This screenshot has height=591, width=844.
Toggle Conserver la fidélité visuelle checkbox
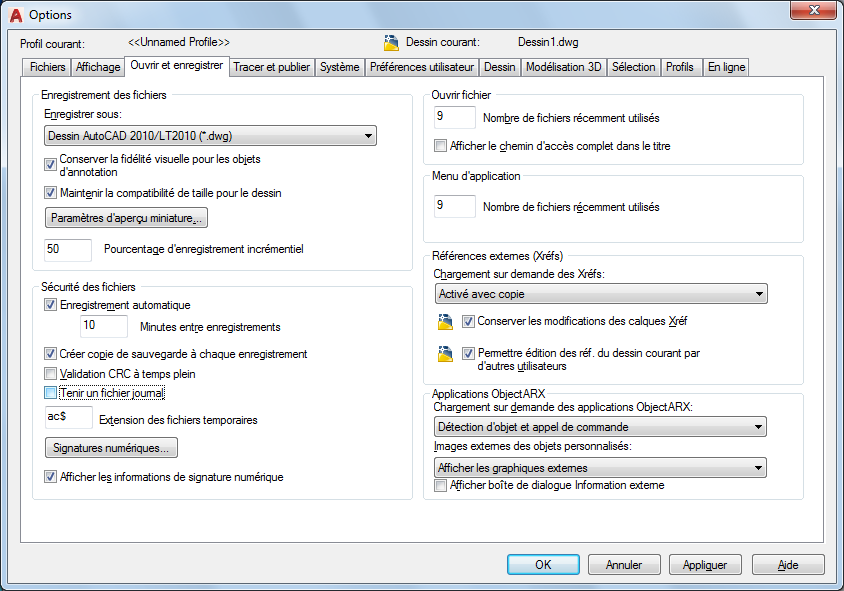coord(50,165)
